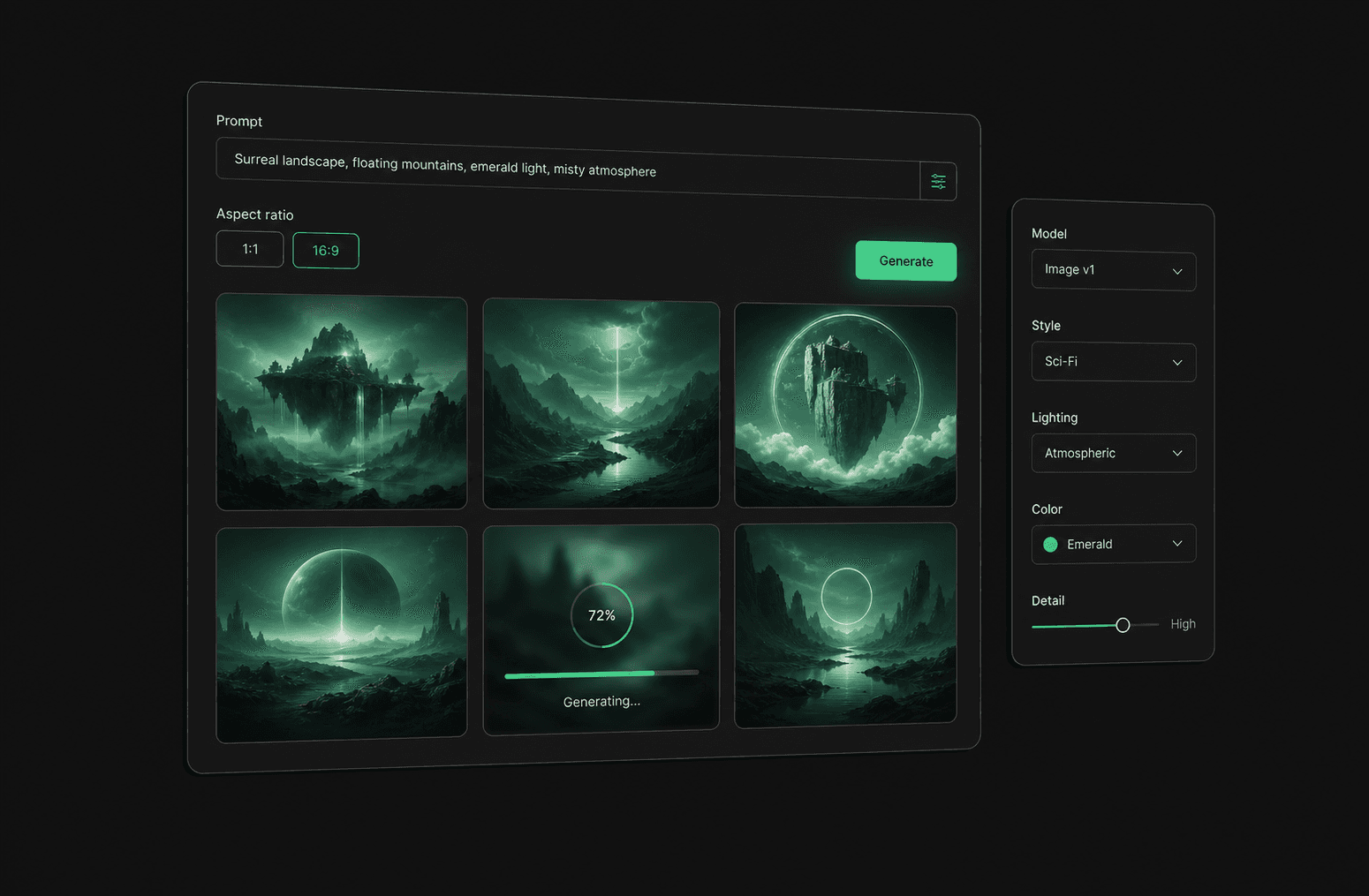Select the 1:1 aspect ratio

(250, 249)
